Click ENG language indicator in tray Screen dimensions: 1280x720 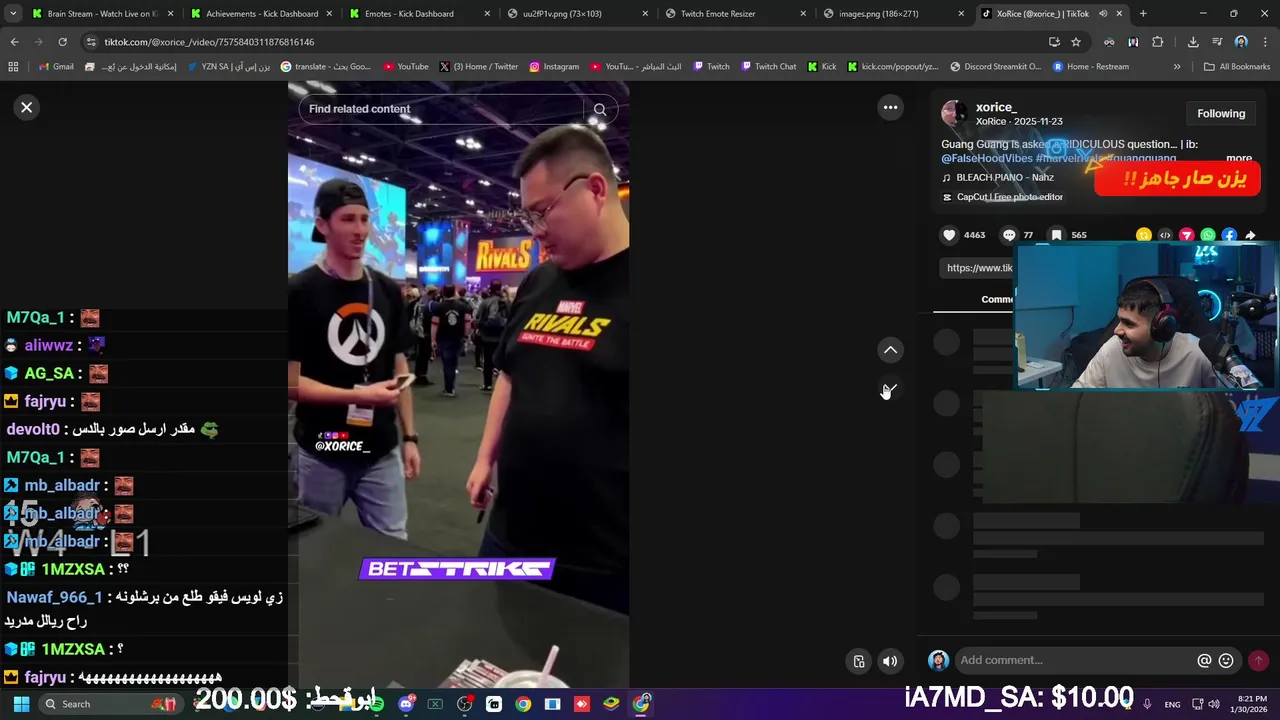coord(1172,704)
